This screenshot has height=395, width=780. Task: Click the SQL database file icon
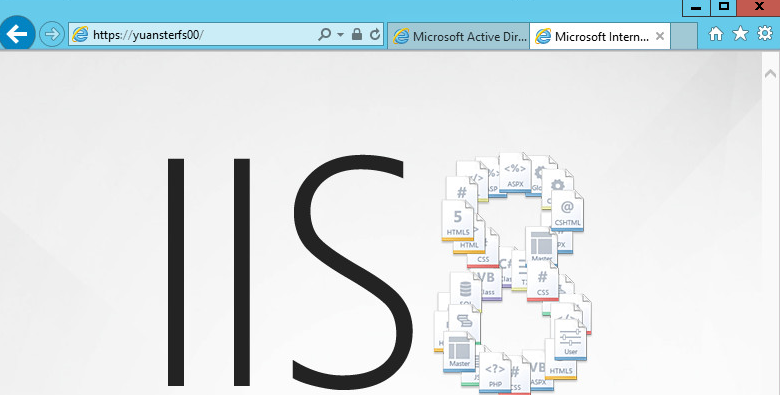coord(466,291)
